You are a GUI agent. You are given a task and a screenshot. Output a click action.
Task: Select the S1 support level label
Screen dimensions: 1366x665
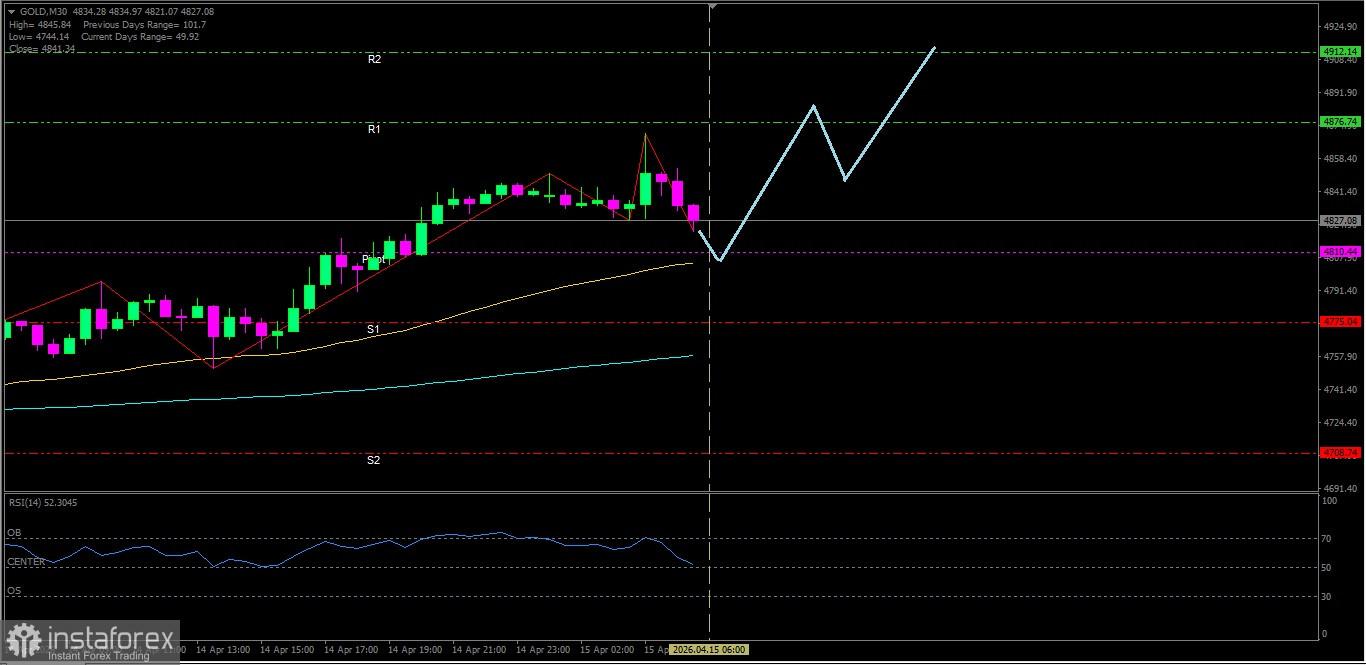373,329
